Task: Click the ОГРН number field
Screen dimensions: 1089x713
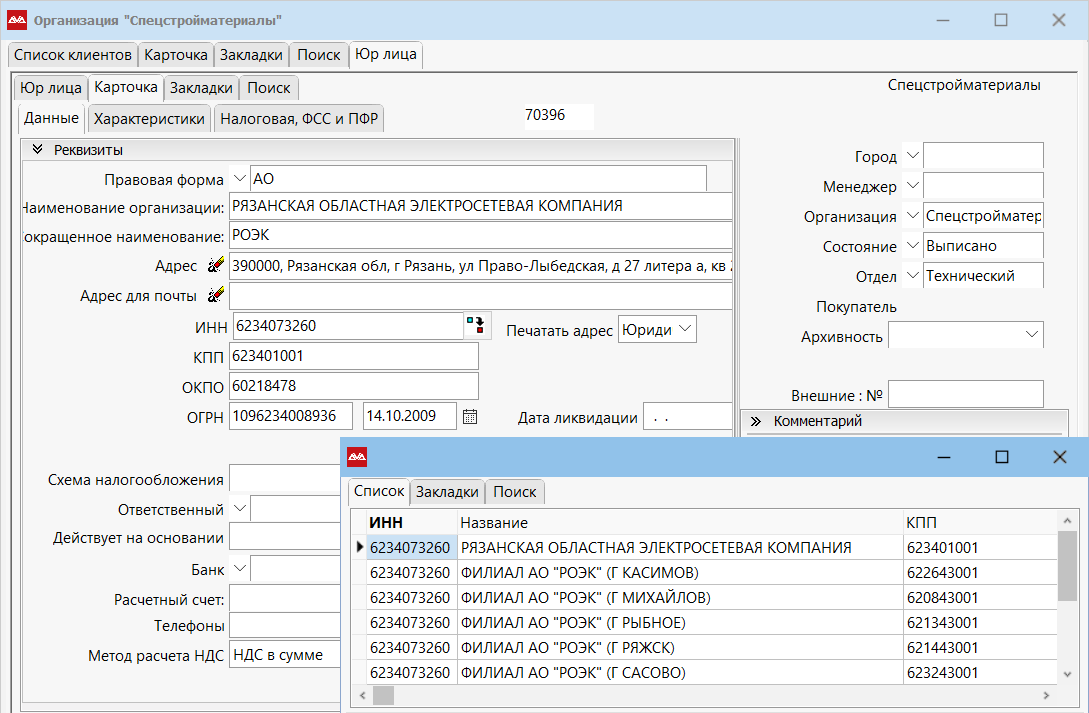Action: click(290, 416)
